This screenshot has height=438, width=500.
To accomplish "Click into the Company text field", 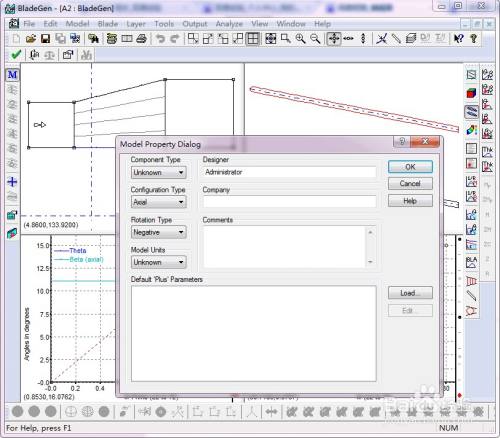I will (x=290, y=202).
